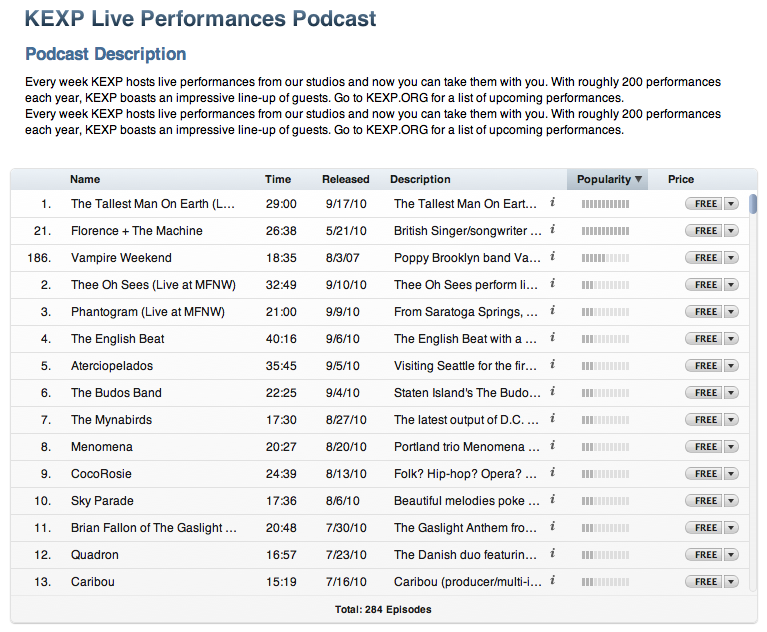Click 'Brian Fallon of The Gaslight' name
The height and width of the screenshot is (632, 767).
coord(154,528)
